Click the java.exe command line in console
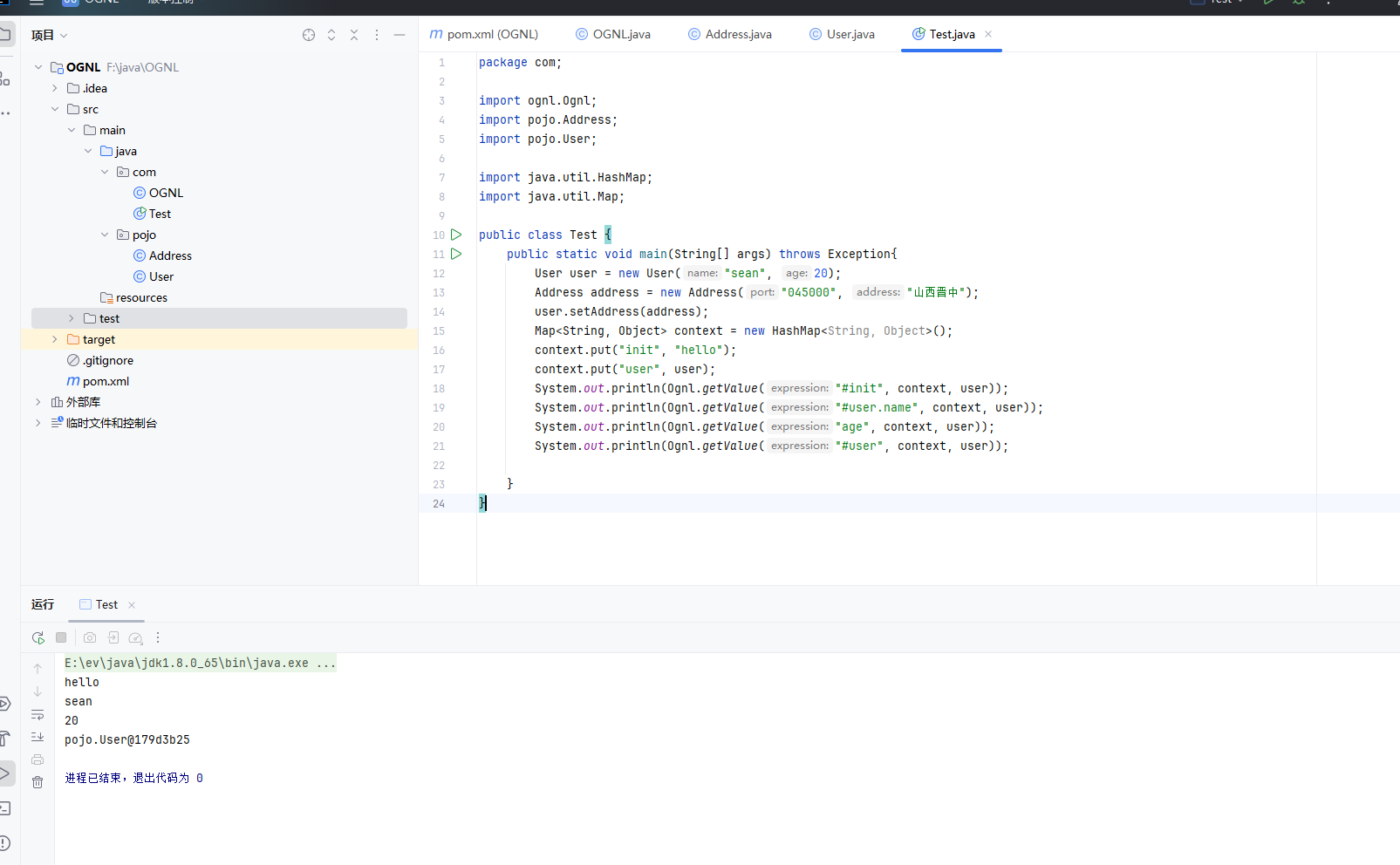 click(199, 663)
